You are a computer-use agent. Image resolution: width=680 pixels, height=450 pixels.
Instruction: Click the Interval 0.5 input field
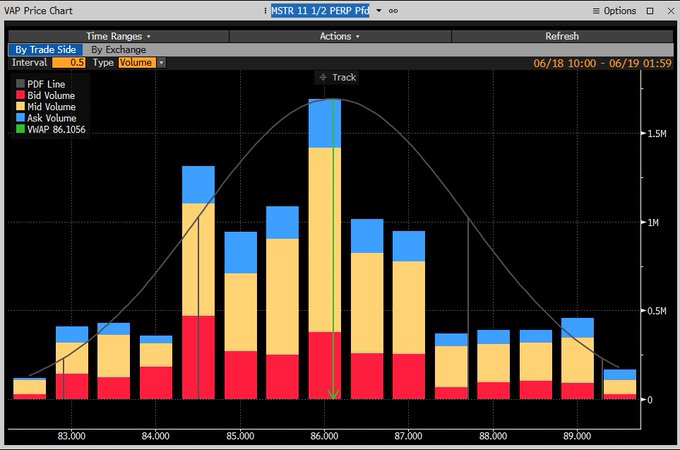point(69,63)
